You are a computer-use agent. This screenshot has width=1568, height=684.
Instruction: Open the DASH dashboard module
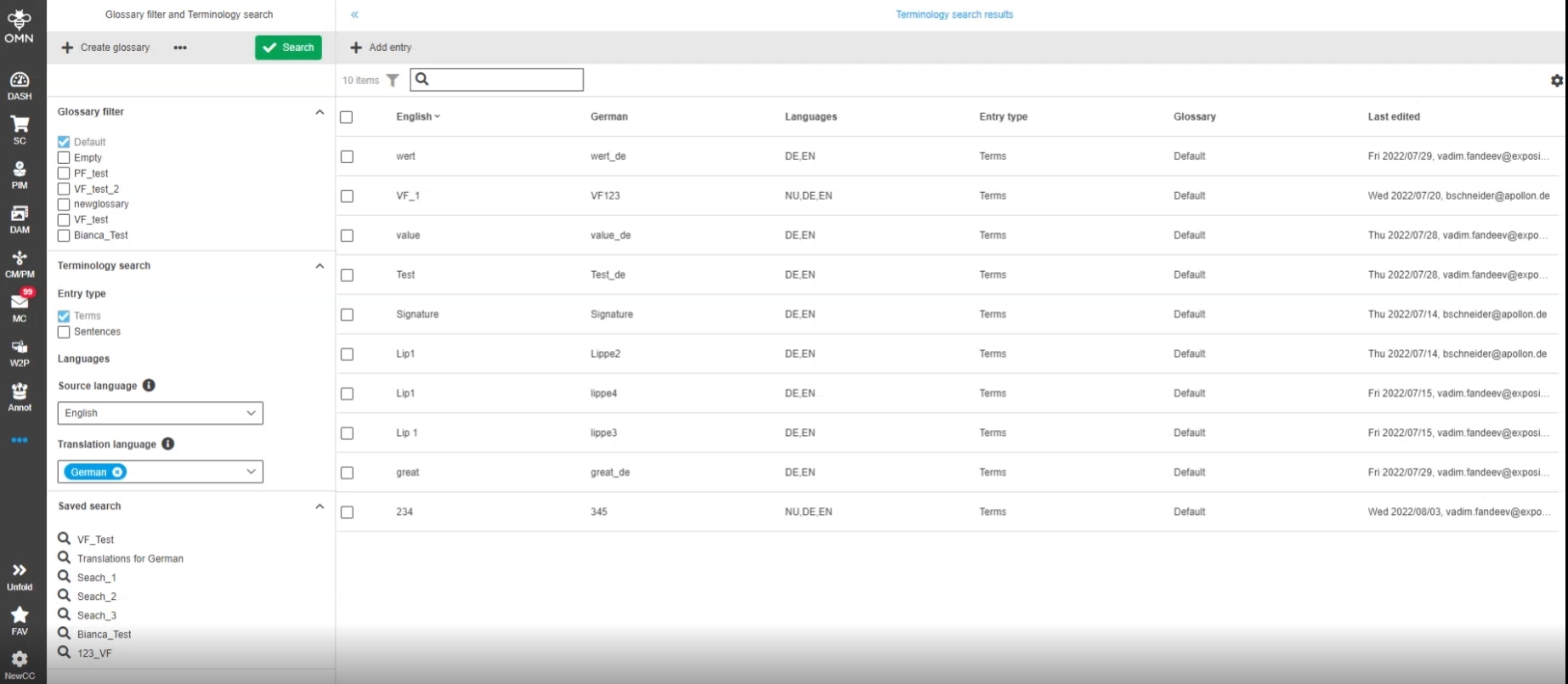20,86
